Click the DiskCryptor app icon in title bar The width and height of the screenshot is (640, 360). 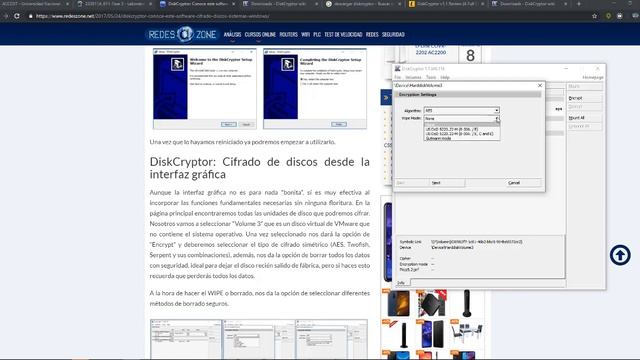click(397, 69)
